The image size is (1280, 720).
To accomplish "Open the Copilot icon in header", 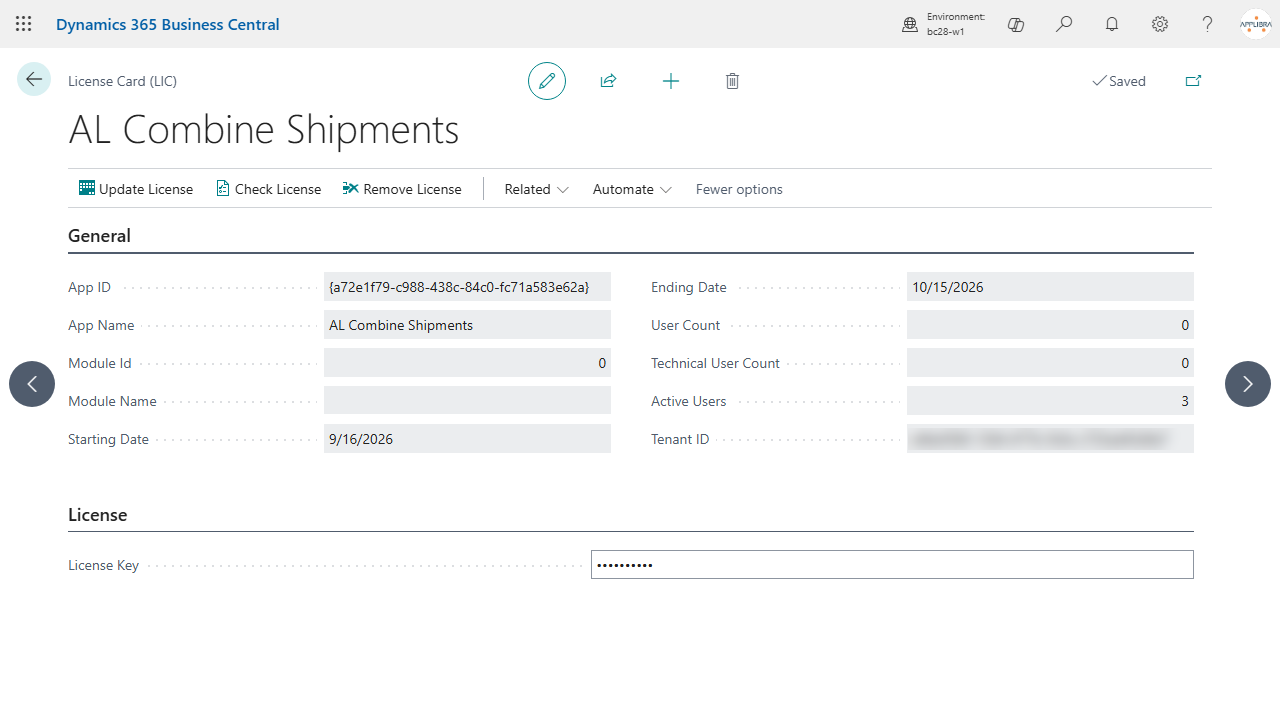I will tap(1016, 24).
